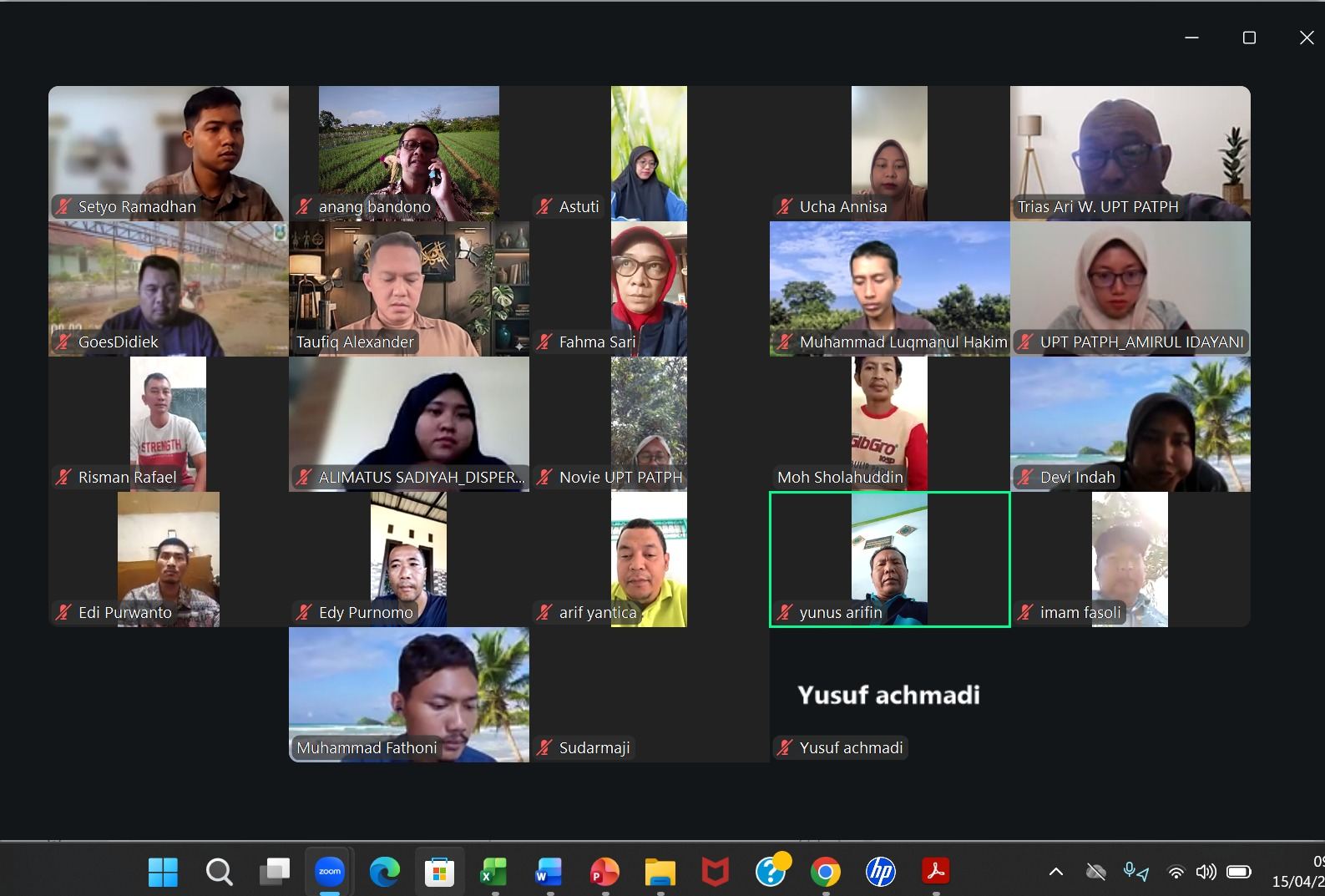Show hidden system tray icons

point(1056,873)
